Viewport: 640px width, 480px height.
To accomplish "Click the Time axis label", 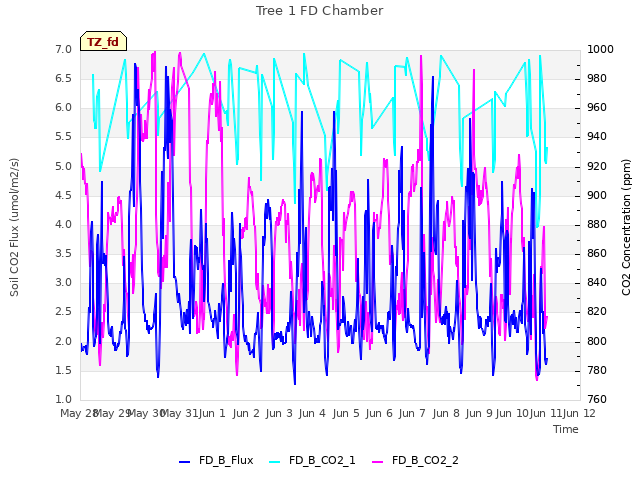I will pyautogui.click(x=566, y=429).
